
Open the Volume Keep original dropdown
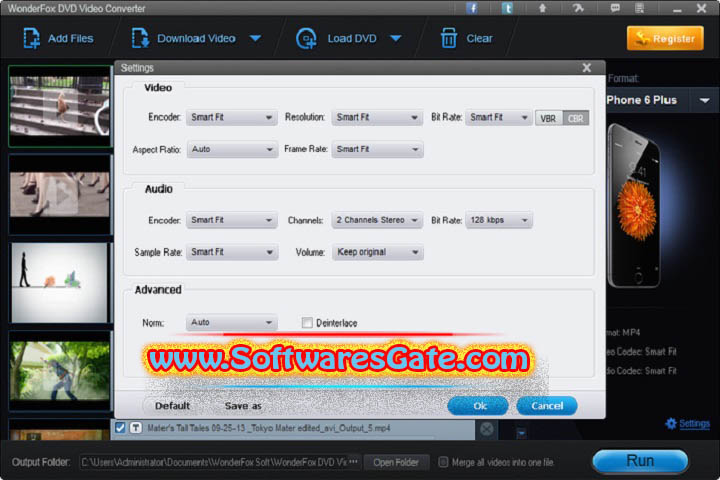pyautogui.click(x=377, y=252)
